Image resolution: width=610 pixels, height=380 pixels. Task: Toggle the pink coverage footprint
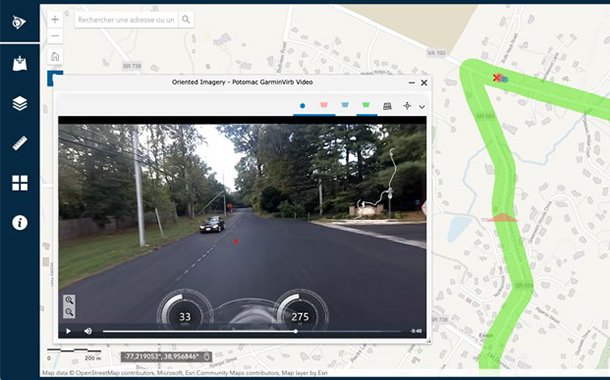324,105
